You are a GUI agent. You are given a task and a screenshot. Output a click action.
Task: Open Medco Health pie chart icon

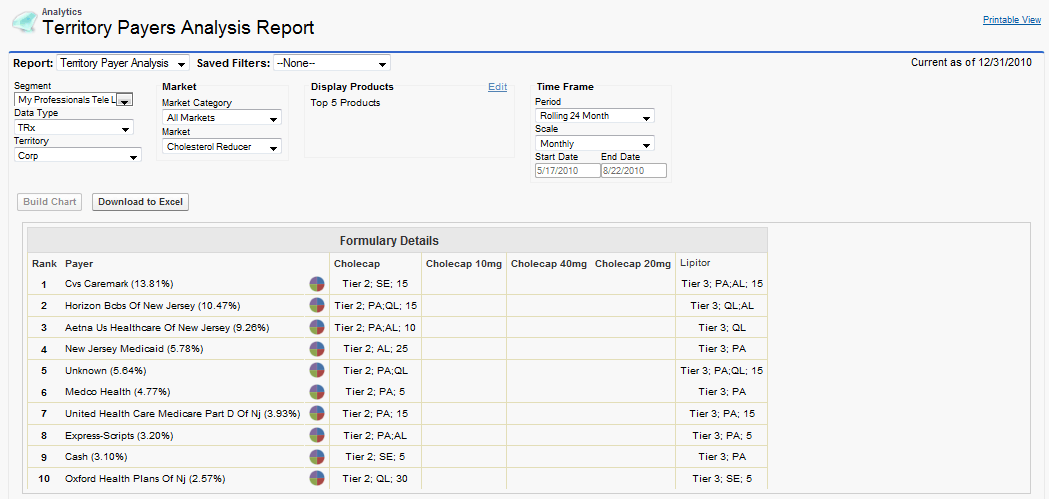coord(317,392)
